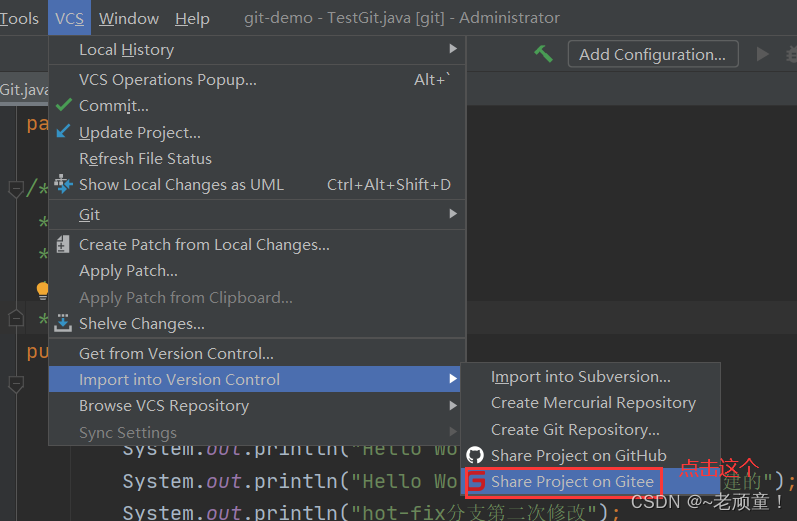Viewport: 797px width, 521px height.
Task: Select Update Project... menu item
Action: coord(257,132)
